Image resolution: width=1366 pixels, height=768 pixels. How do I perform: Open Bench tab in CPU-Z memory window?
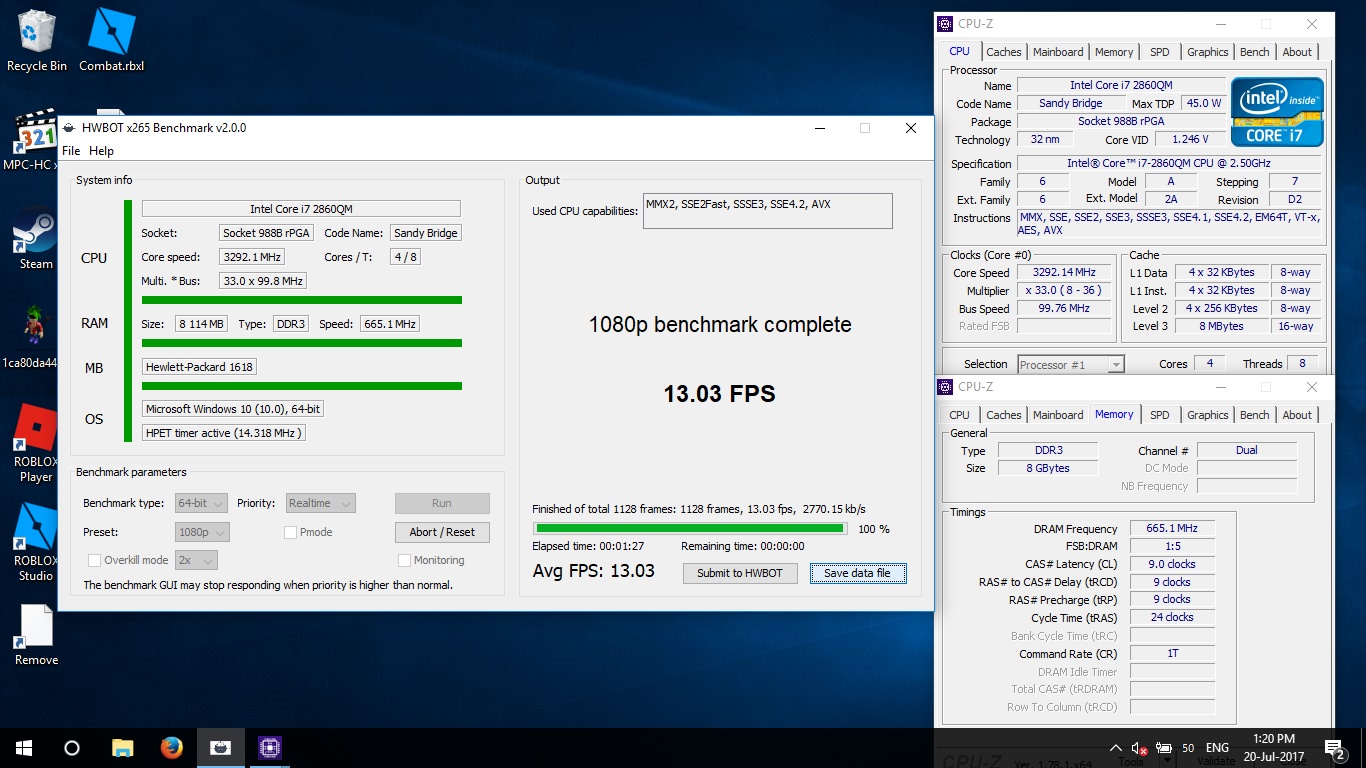coord(1255,415)
